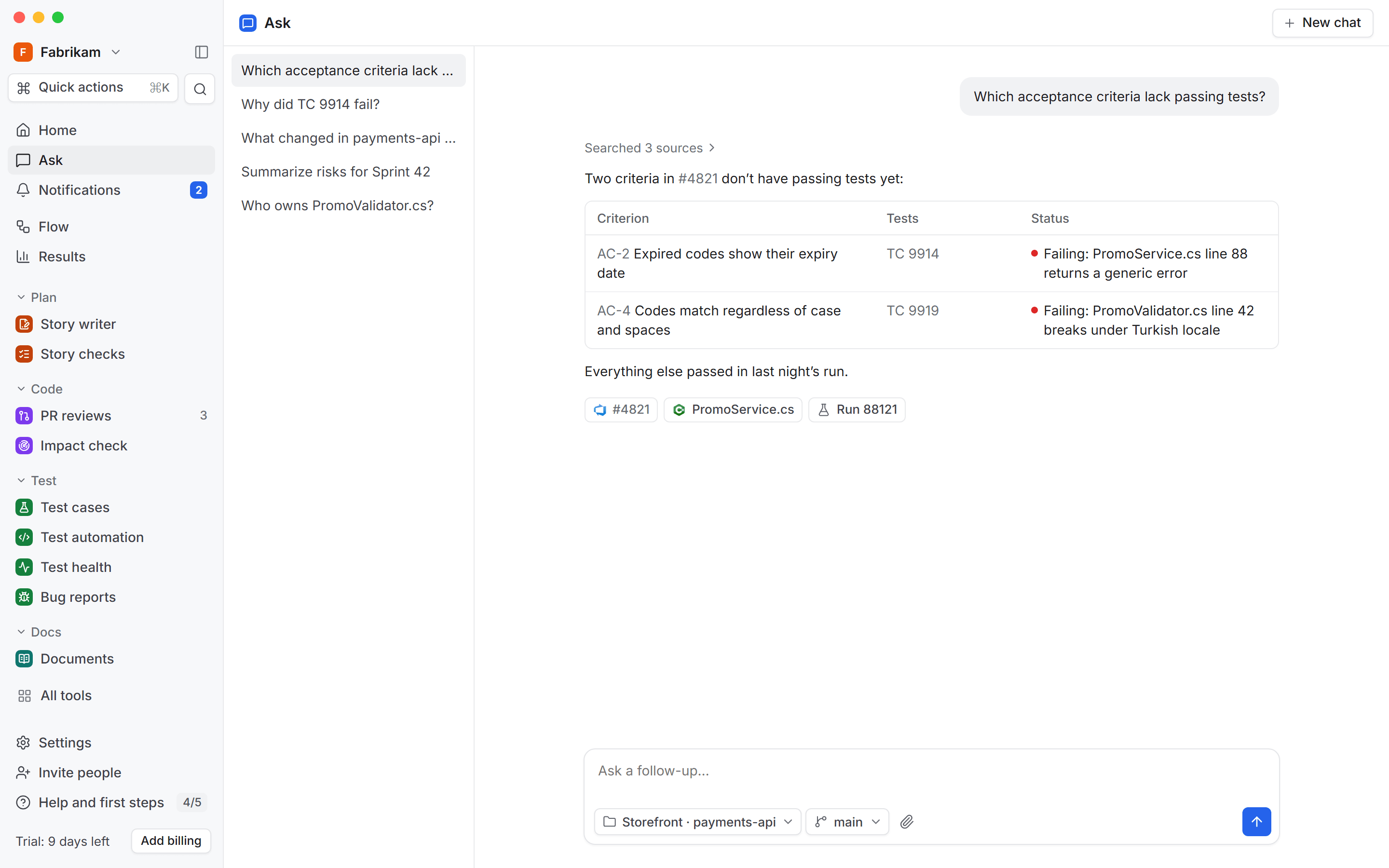Open Test health
The image size is (1389, 868).
click(111, 567)
